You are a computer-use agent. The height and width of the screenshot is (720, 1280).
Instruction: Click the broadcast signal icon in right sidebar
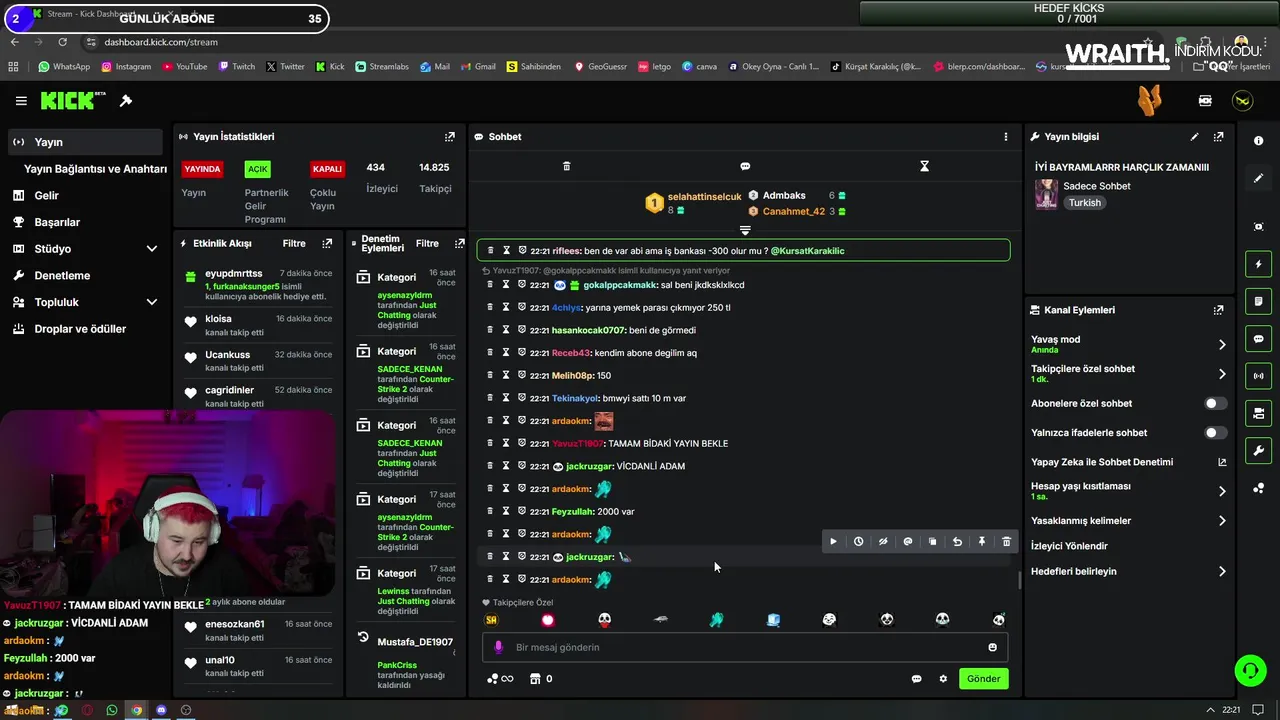[x=1258, y=376]
